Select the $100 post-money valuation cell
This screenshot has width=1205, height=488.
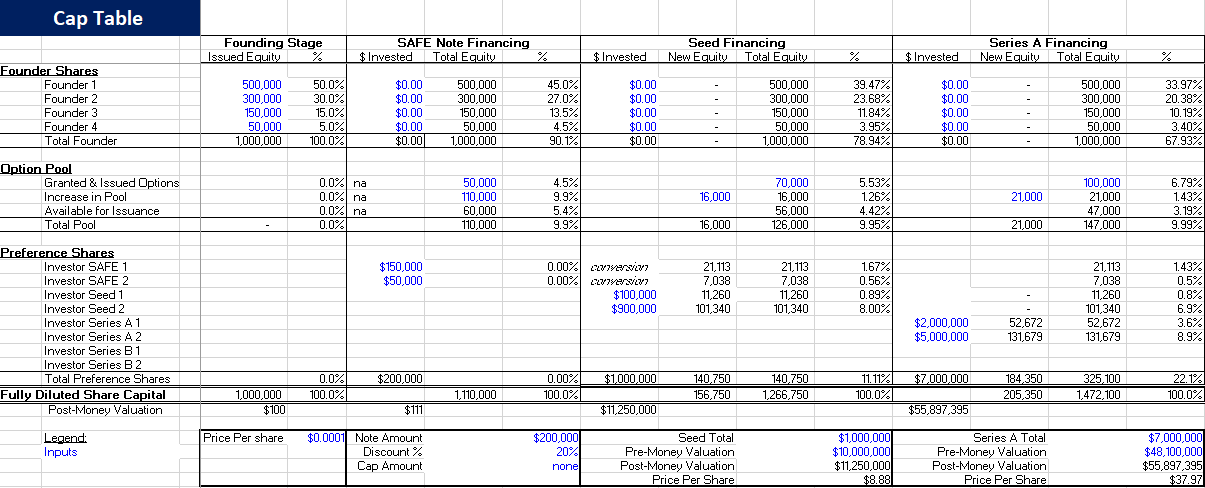click(x=272, y=409)
